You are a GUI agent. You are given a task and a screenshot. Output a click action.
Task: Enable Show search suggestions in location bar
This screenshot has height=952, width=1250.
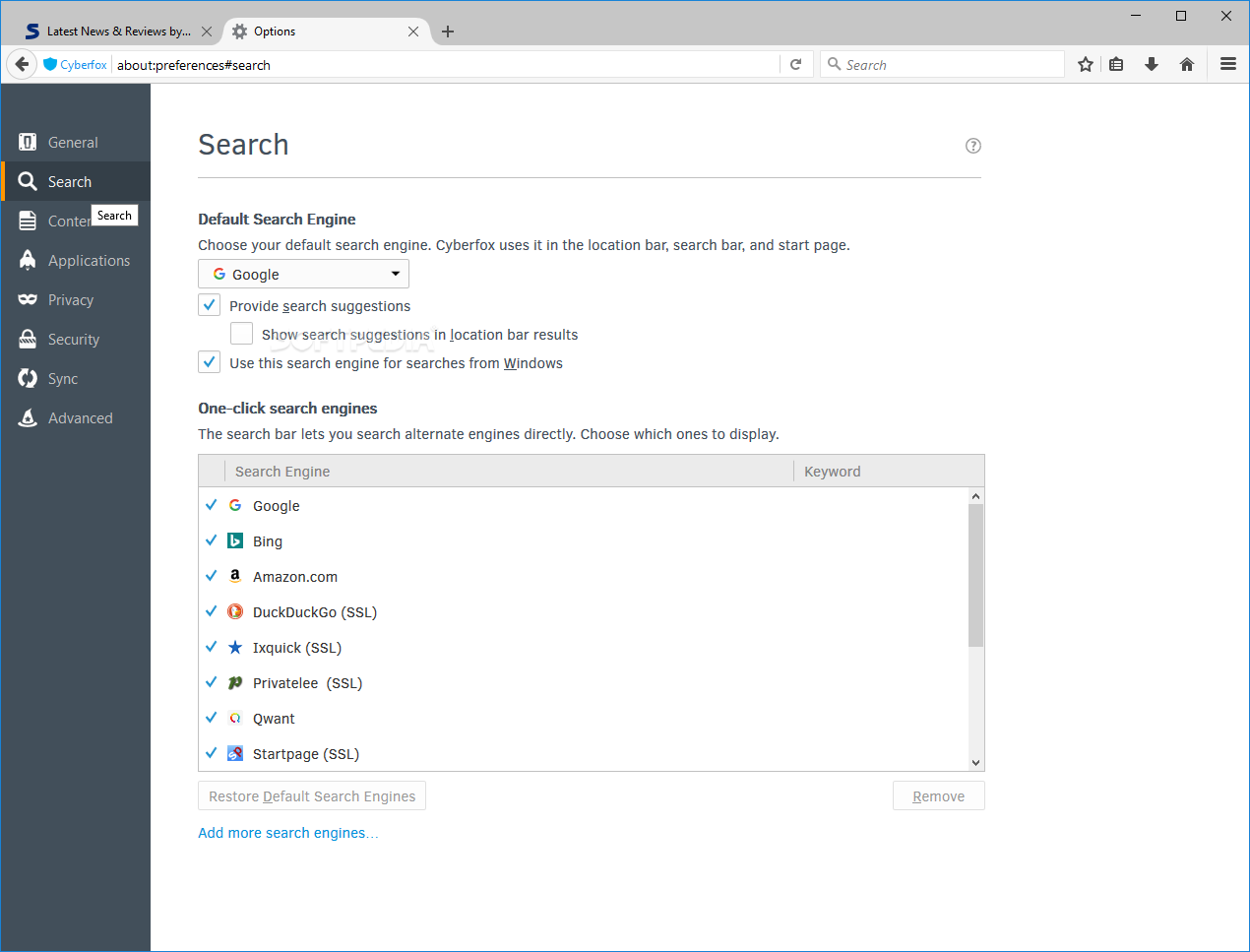(241, 334)
